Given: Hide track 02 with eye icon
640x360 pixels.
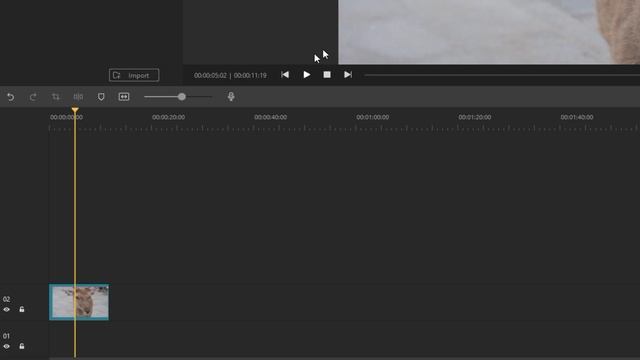Looking at the screenshot, I should tap(7, 309).
